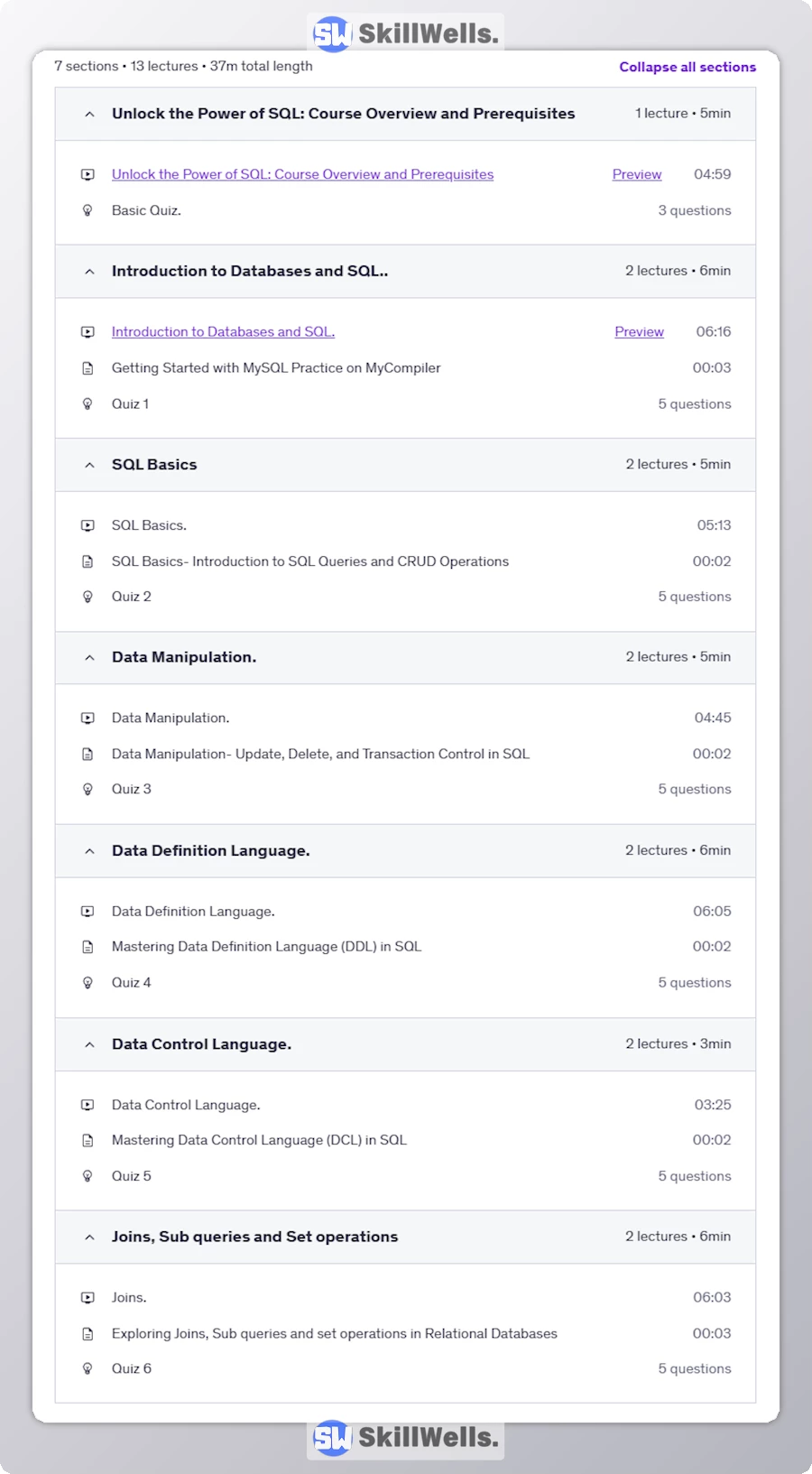This screenshot has height=1474, width=812.
Task: Click the Data Control Language. video lecture title
Action: click(186, 1105)
